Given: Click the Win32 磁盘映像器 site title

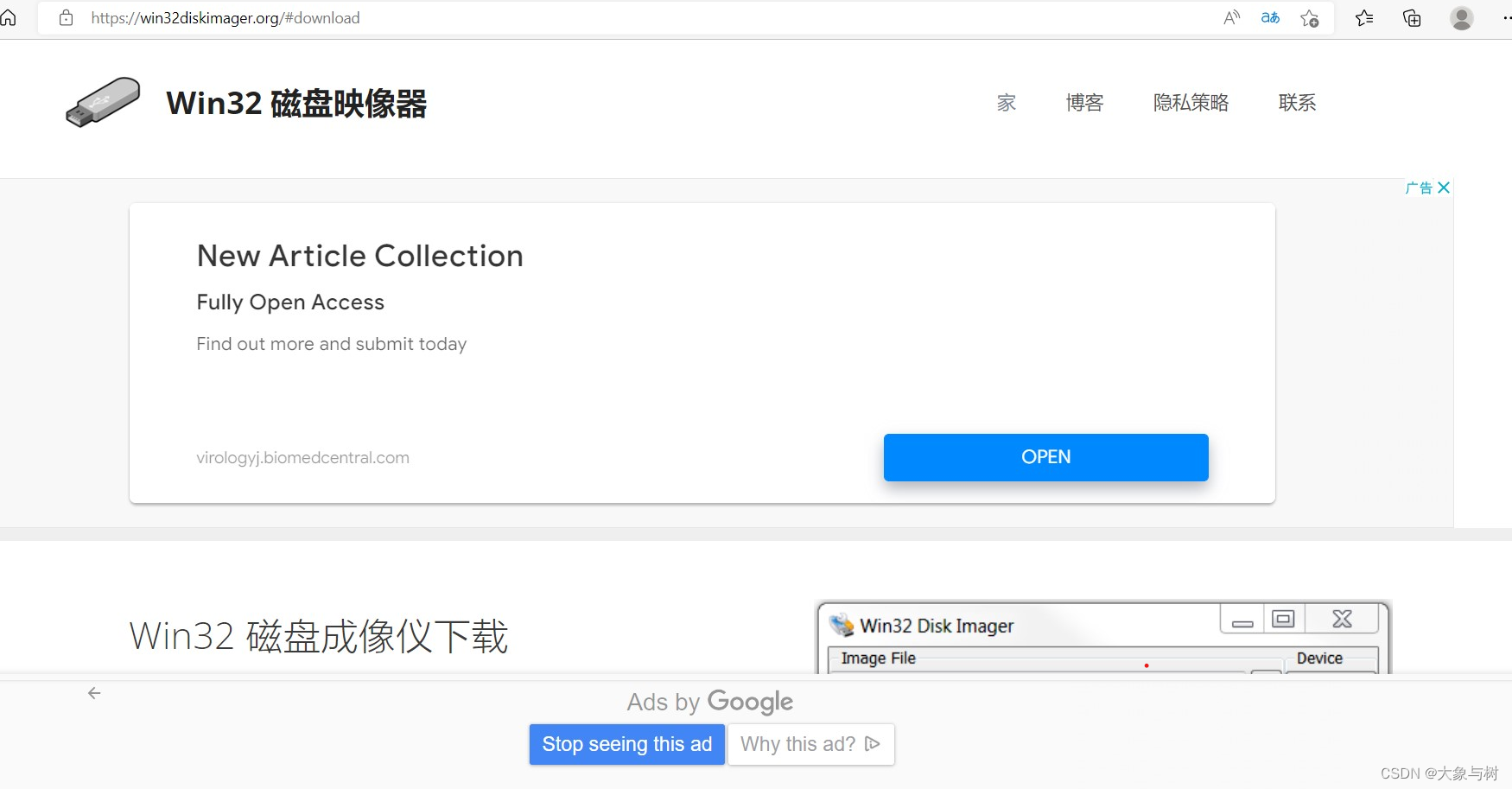Looking at the screenshot, I should pyautogui.click(x=296, y=103).
